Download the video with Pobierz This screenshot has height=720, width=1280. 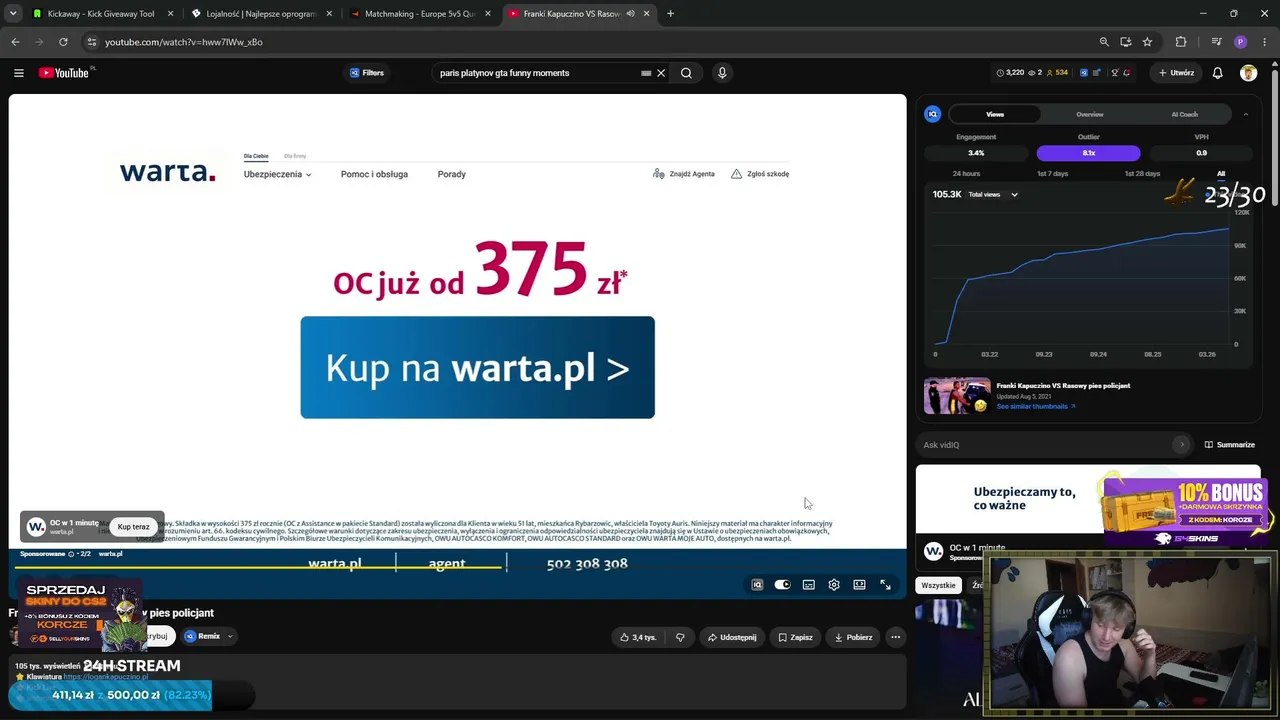(x=853, y=637)
